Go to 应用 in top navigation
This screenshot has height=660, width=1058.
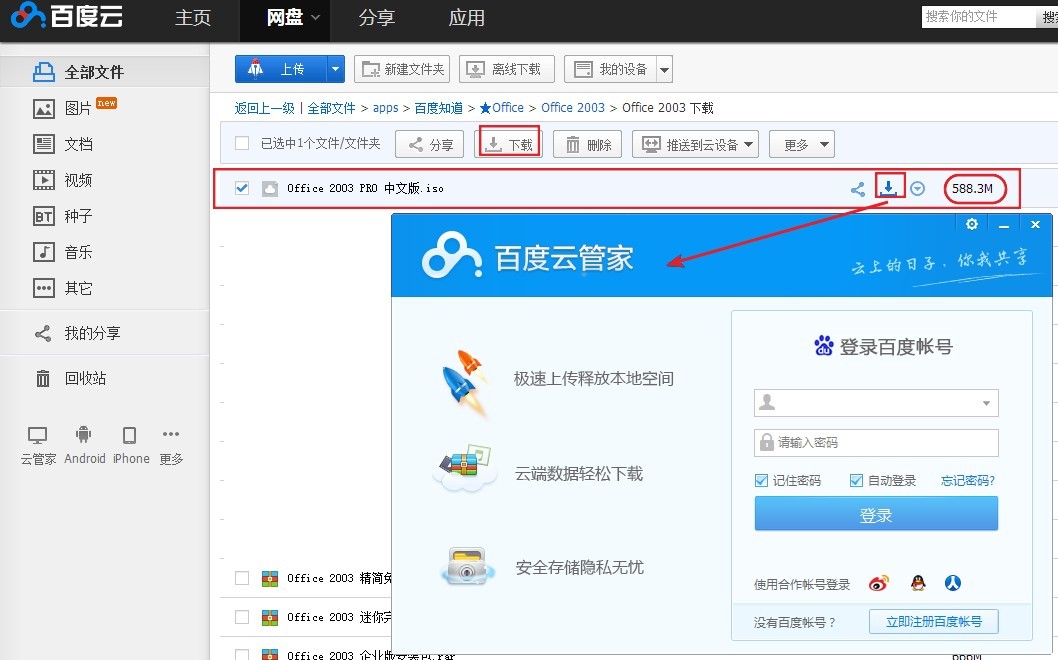coord(466,18)
